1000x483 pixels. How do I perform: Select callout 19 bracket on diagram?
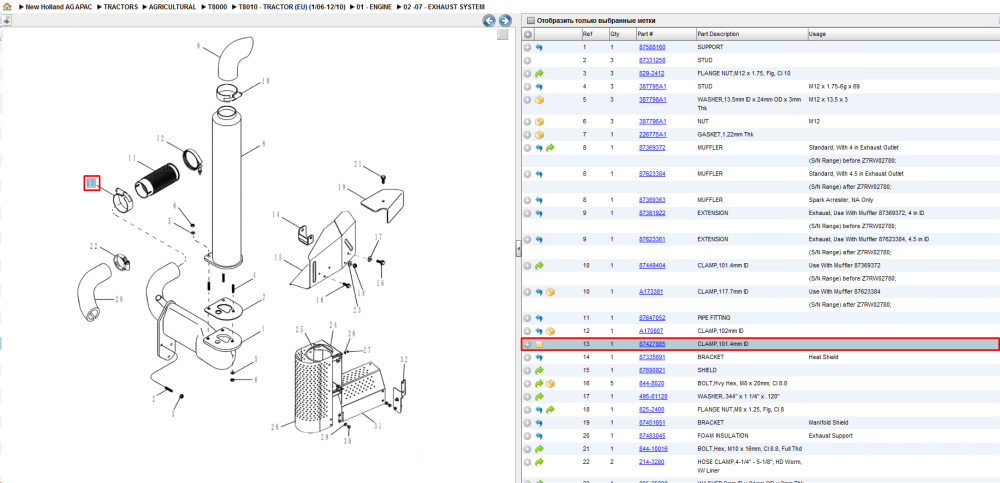[x=341, y=187]
